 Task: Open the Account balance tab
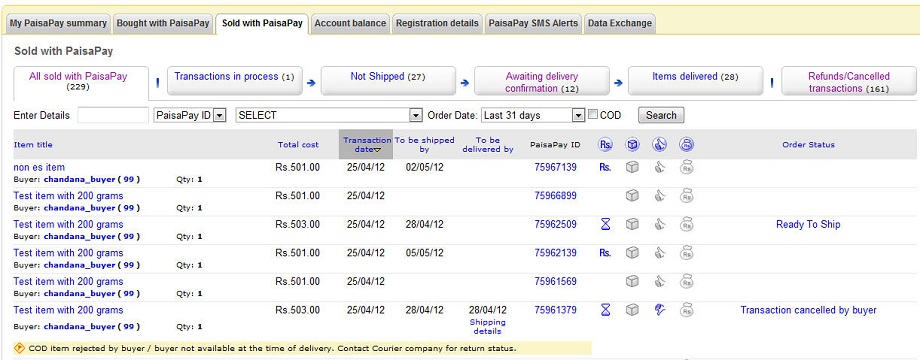350,23
